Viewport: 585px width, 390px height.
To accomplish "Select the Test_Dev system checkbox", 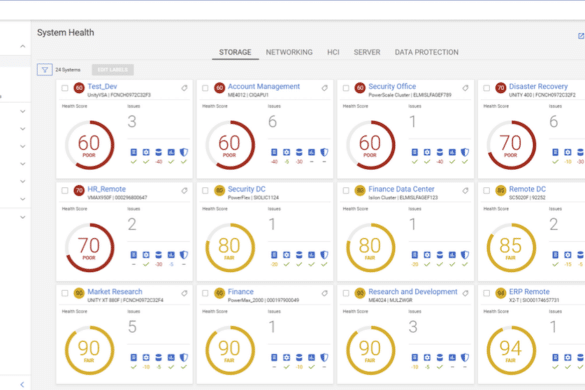I will [x=65, y=88].
